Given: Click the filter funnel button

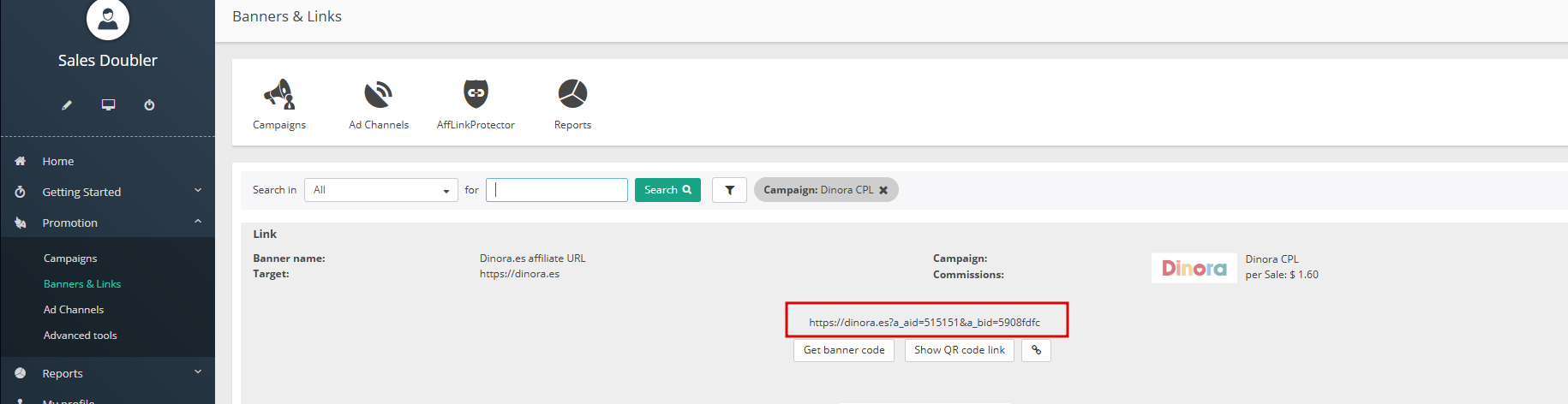Looking at the screenshot, I should click(x=729, y=190).
